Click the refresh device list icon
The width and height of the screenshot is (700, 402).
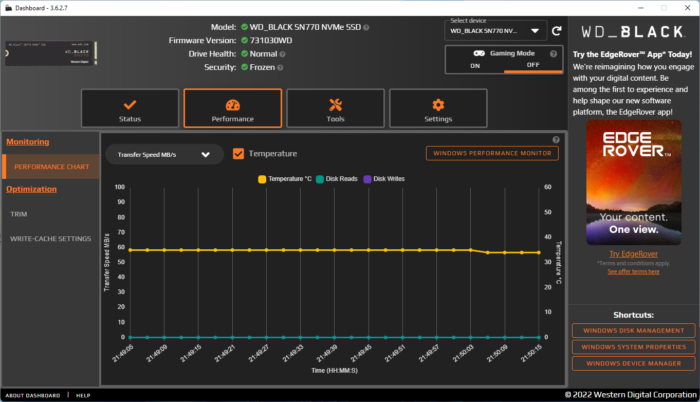(555, 31)
